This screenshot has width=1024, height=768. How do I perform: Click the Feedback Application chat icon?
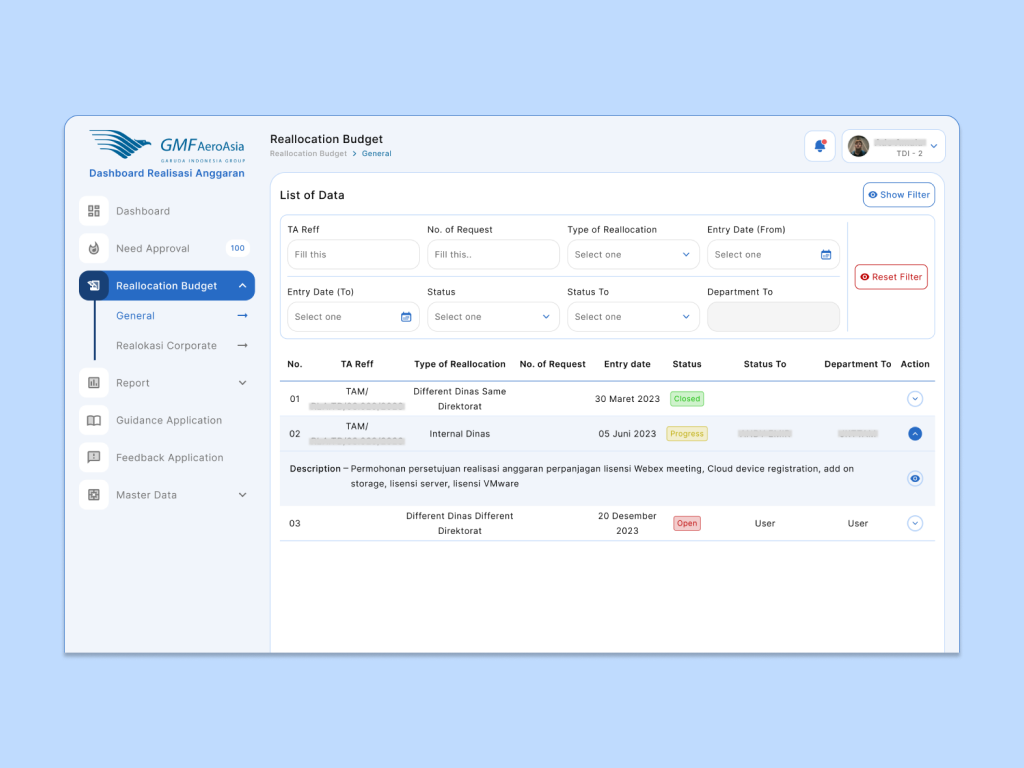[94, 457]
